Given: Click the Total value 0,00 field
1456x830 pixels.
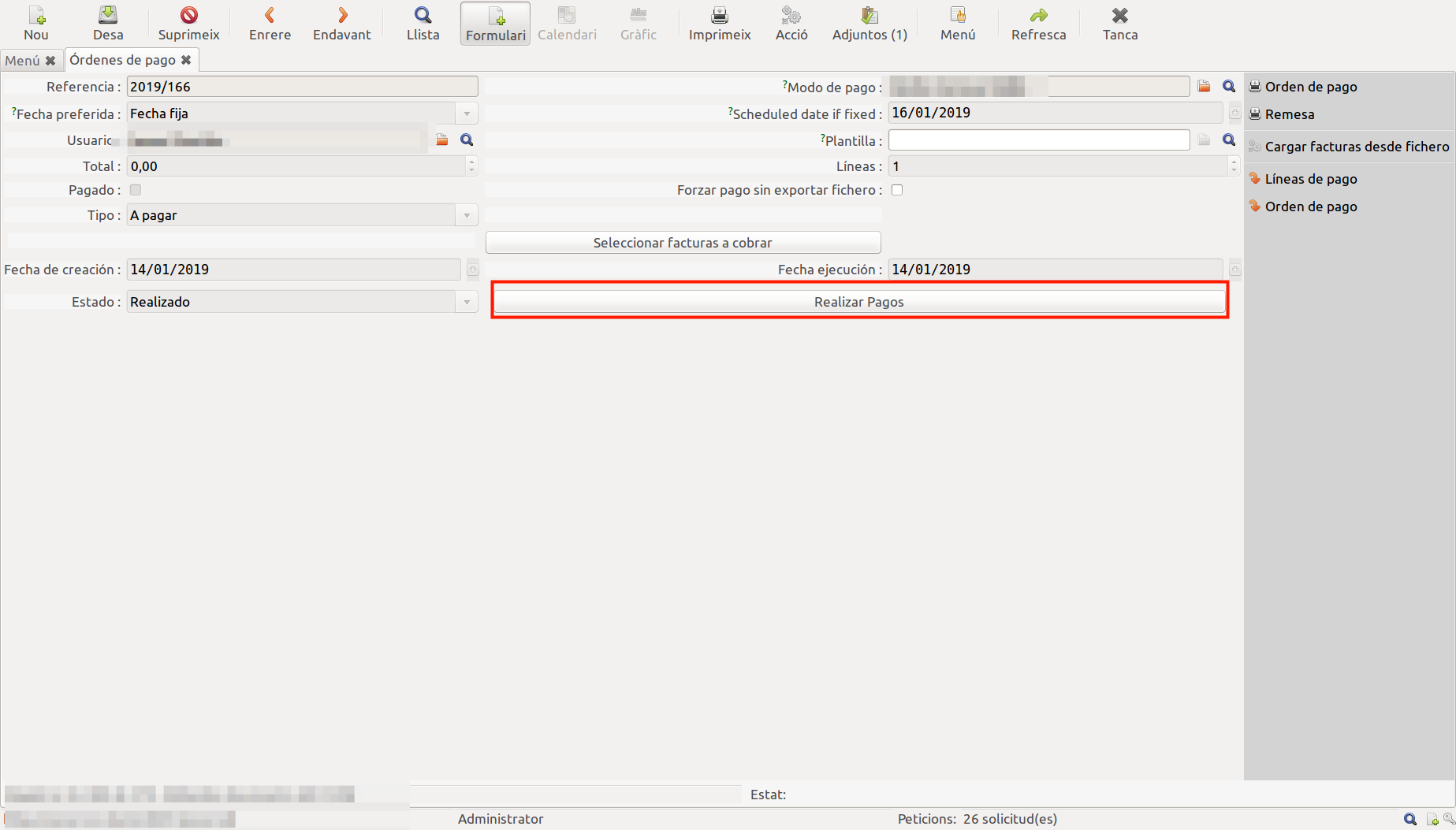Looking at the screenshot, I should pyautogui.click(x=296, y=166).
